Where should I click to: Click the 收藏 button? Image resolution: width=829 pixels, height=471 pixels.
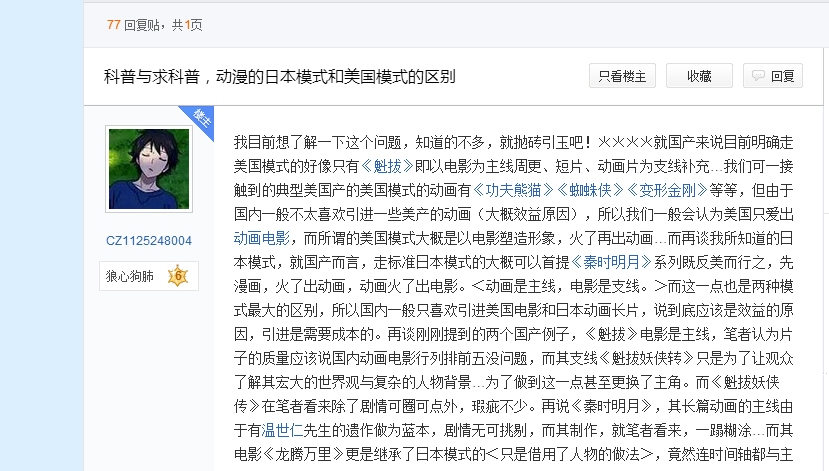[699, 76]
